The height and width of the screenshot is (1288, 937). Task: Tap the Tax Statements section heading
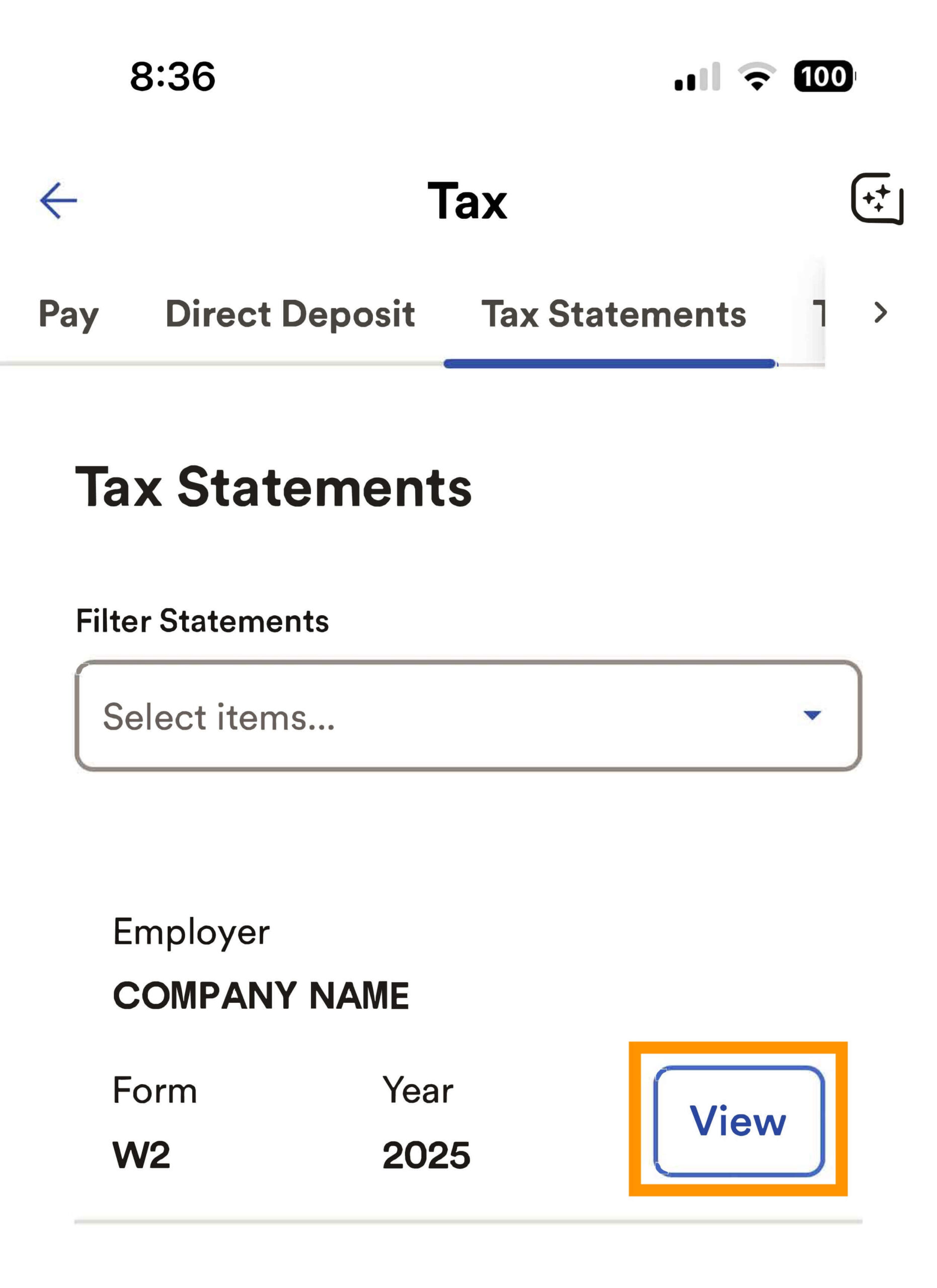[x=273, y=487]
